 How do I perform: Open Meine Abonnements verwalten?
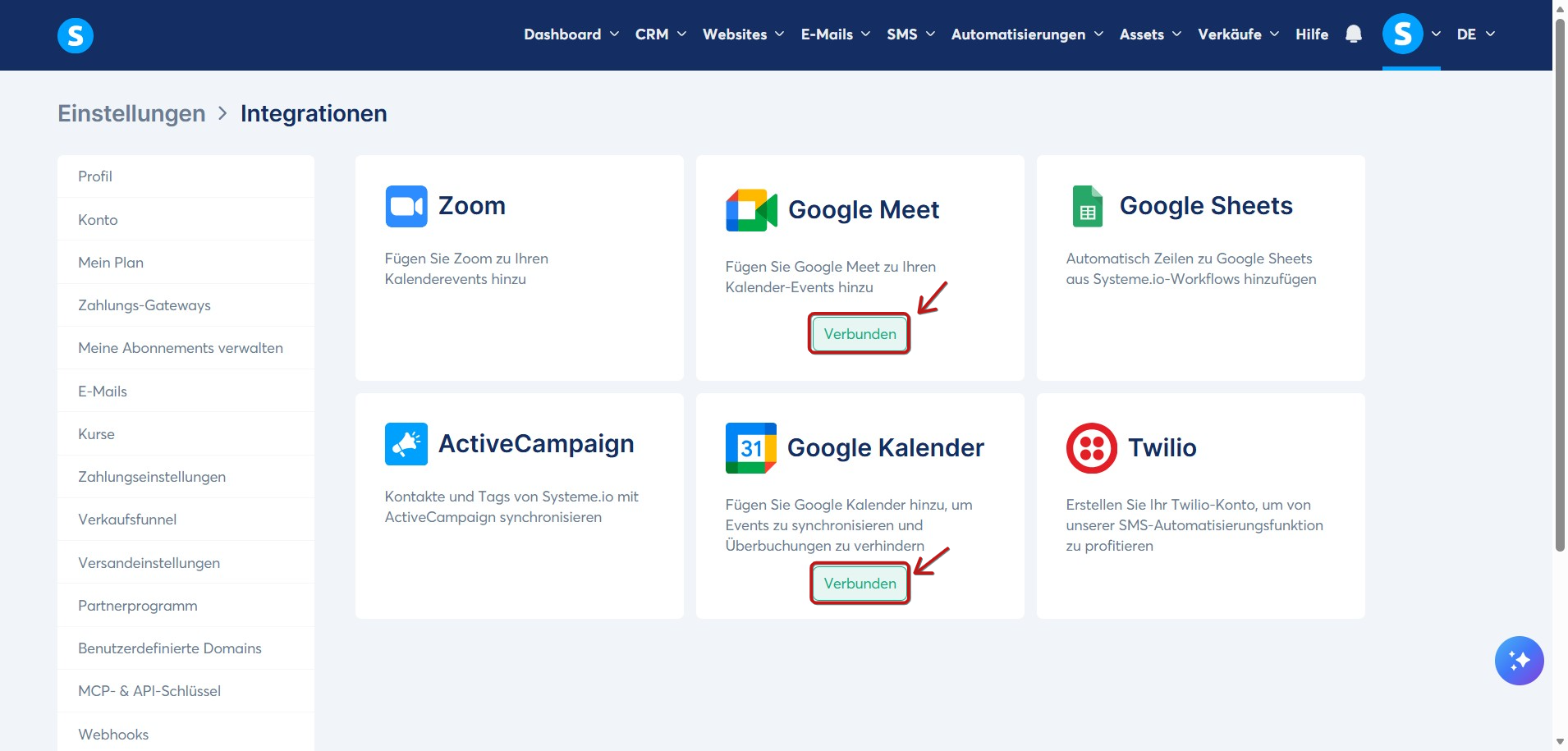click(x=186, y=348)
